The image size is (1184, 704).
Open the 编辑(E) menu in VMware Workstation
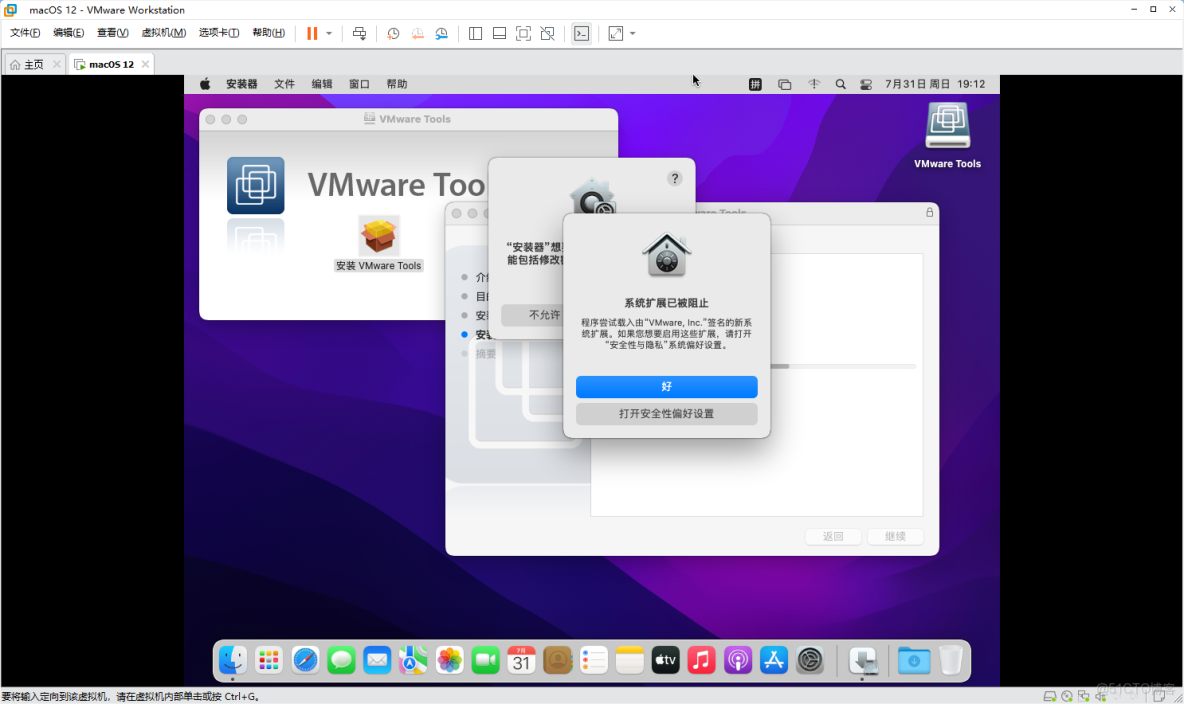pyautogui.click(x=69, y=32)
